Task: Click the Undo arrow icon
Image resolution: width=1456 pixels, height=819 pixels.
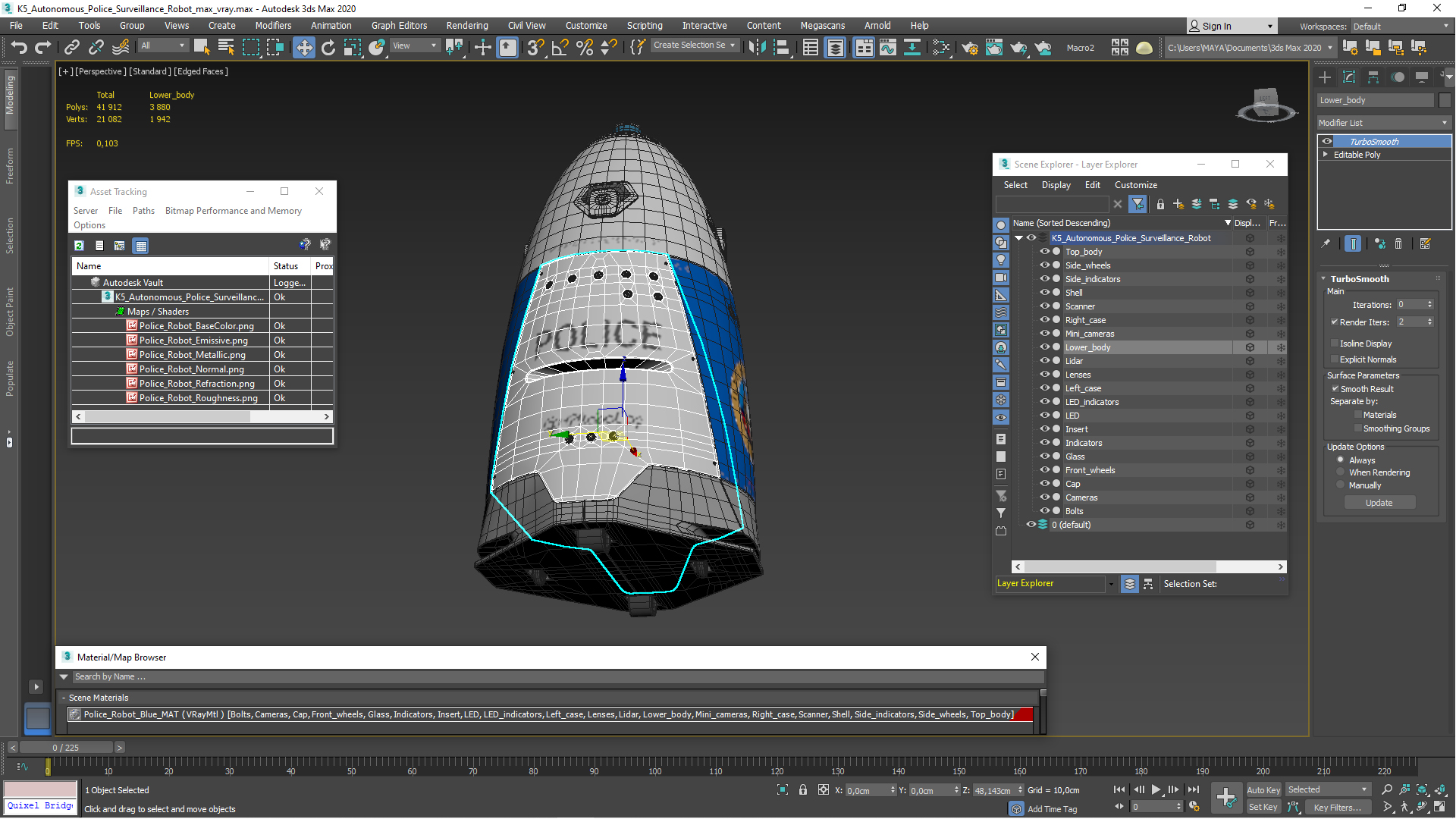Action: click(x=19, y=48)
